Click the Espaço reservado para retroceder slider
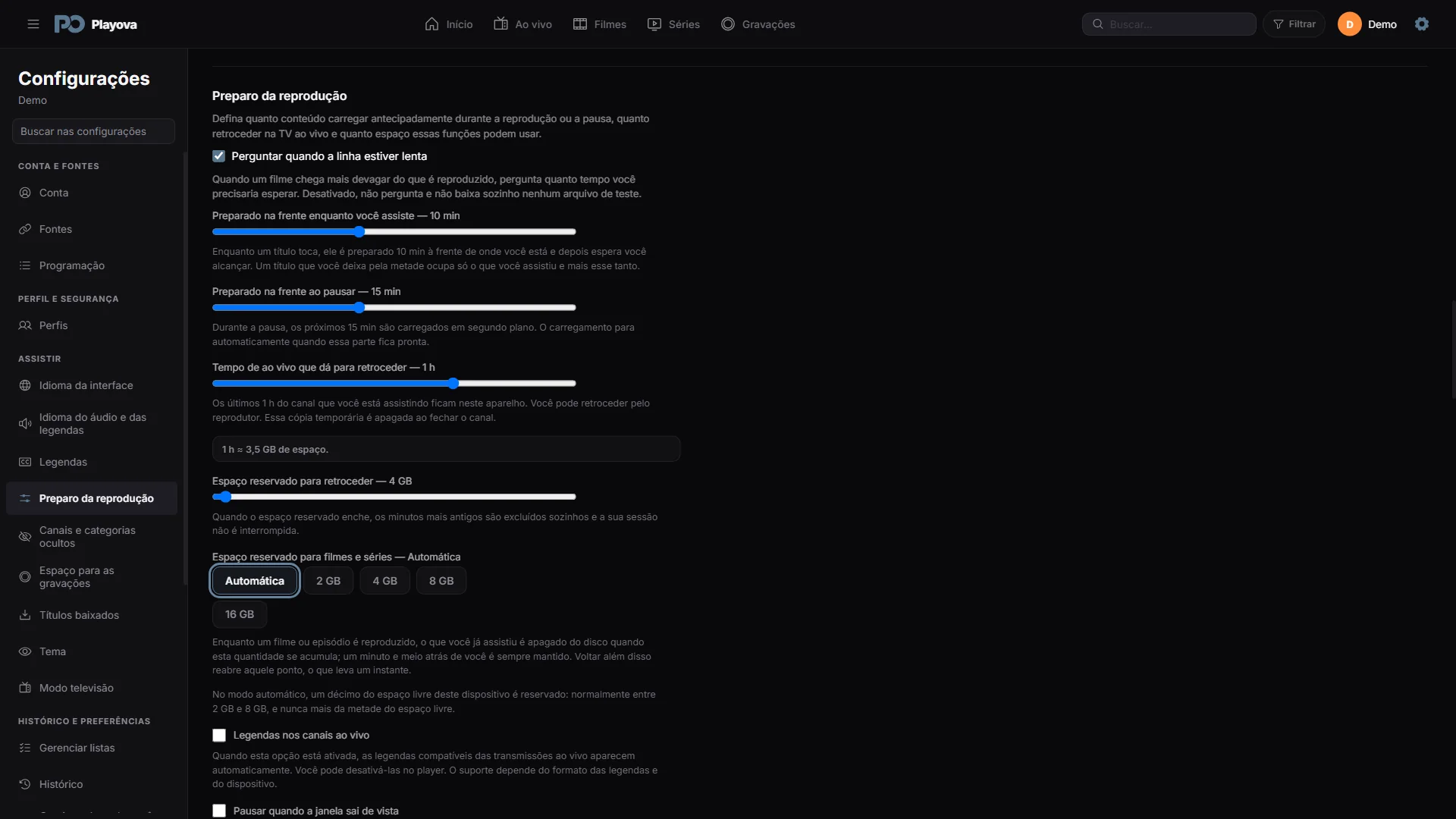1456x819 pixels. point(394,497)
